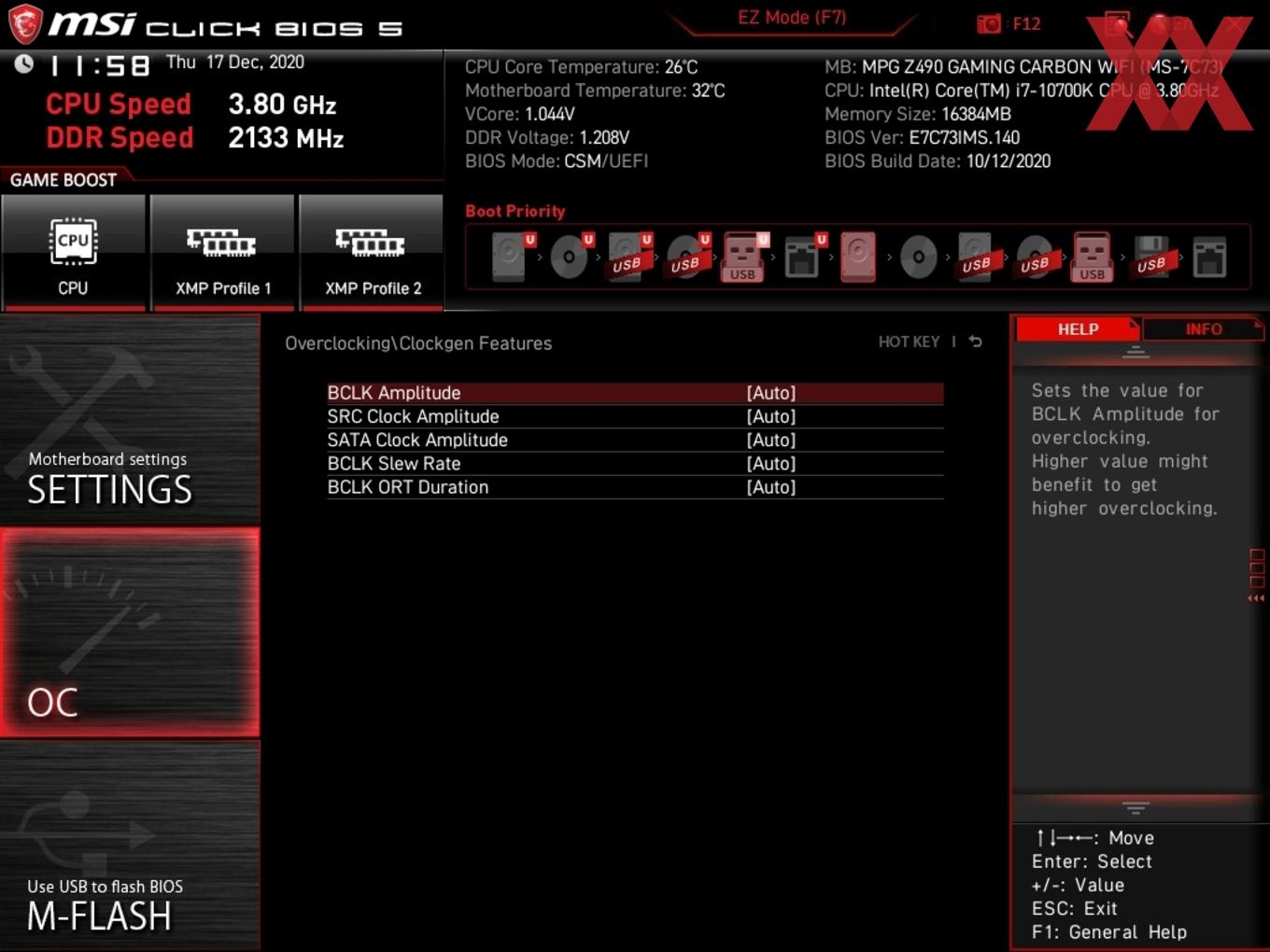This screenshot has width=1270, height=952.
Task: Select the BCLK ORT Duration row
Action: tap(635, 487)
